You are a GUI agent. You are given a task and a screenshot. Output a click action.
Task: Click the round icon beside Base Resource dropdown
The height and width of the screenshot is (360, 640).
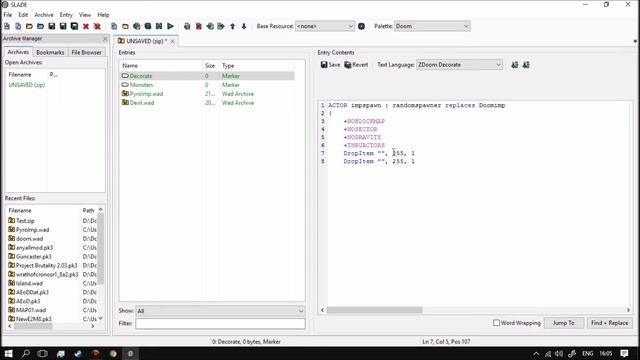pos(361,26)
